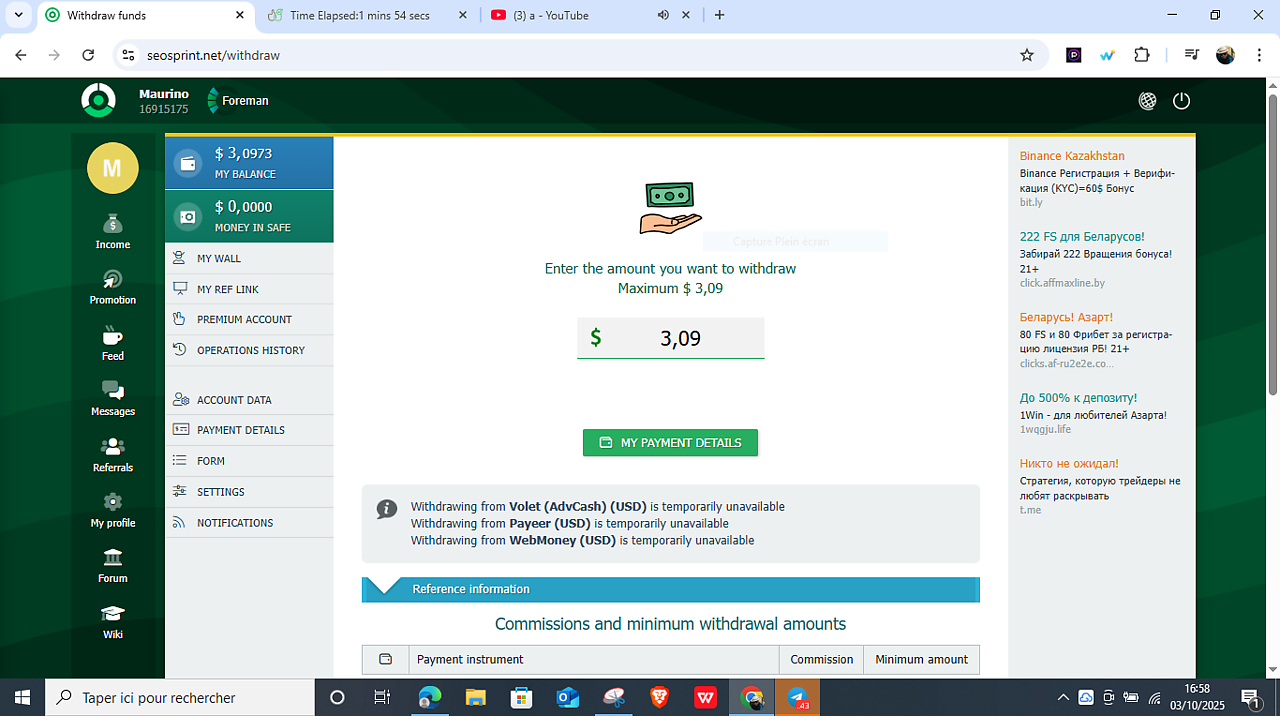
Task: Go to Feed in the sidebar
Action: [x=112, y=343]
